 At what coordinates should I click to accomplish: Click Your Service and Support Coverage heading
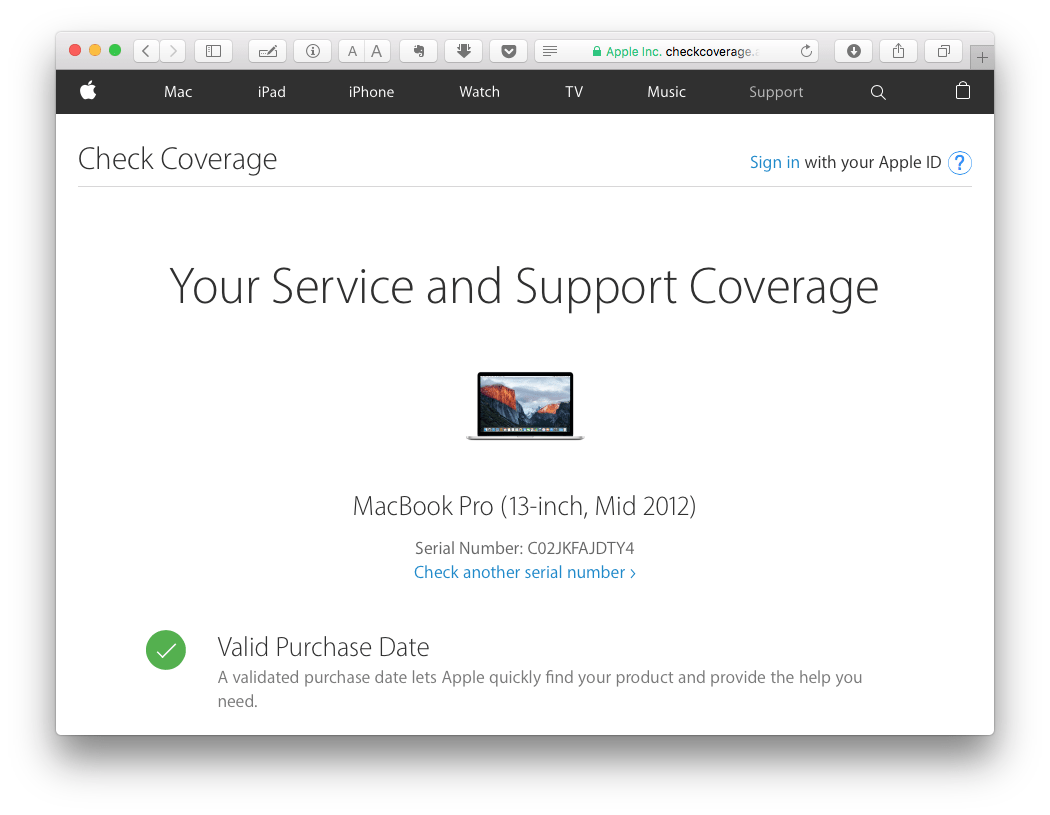click(524, 287)
